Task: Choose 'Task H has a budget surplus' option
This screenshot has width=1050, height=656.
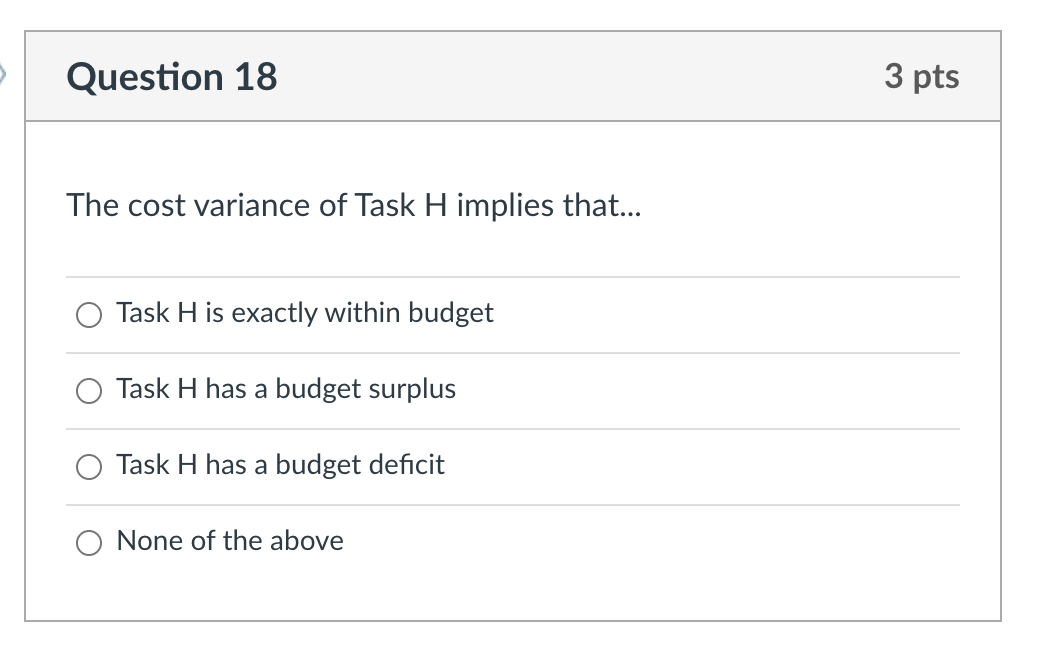Action: (88, 390)
